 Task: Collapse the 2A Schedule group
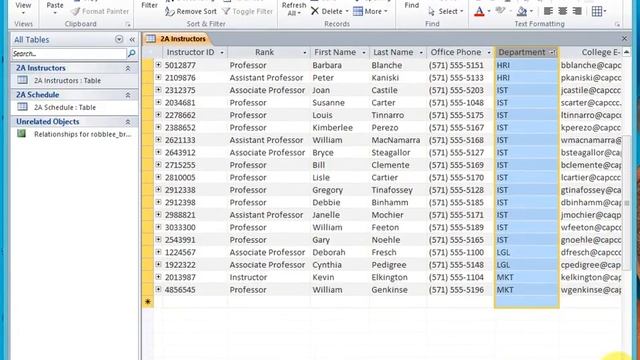pyautogui.click(x=128, y=95)
